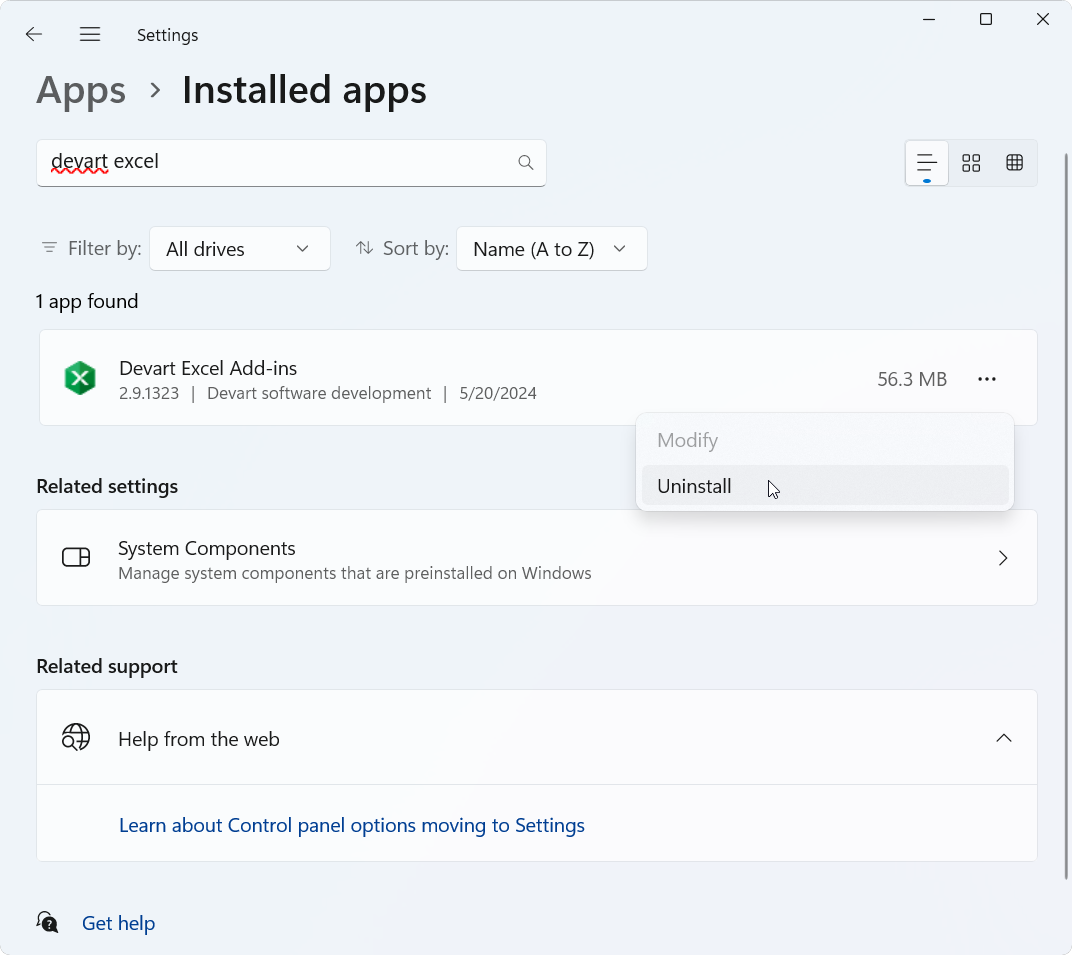Viewport: 1072px width, 955px height.
Task: Choose Modify from the context menu
Action: tap(825, 440)
